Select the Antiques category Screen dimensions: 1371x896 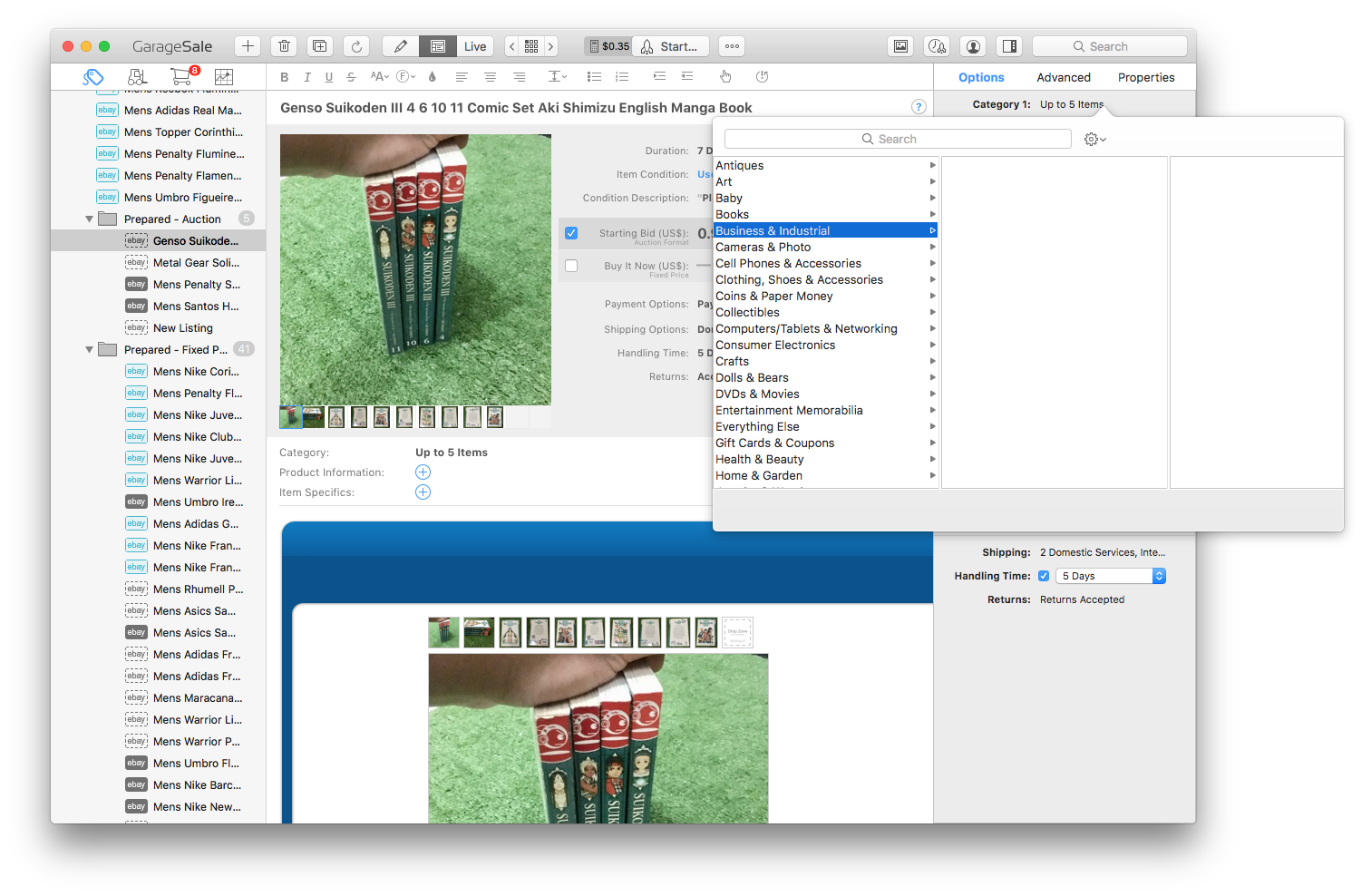tap(825, 166)
